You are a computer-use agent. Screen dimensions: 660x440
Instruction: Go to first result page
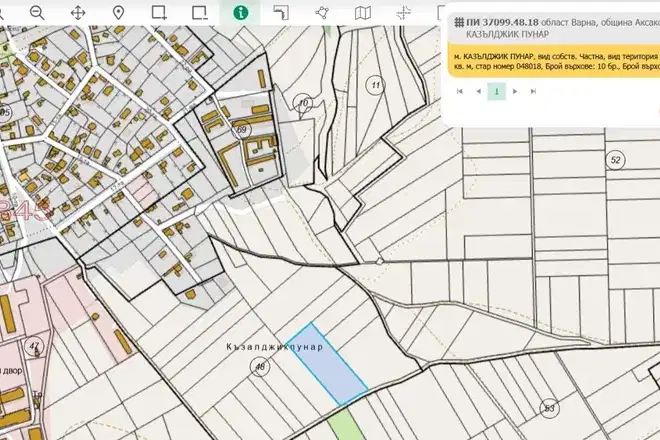click(x=460, y=91)
